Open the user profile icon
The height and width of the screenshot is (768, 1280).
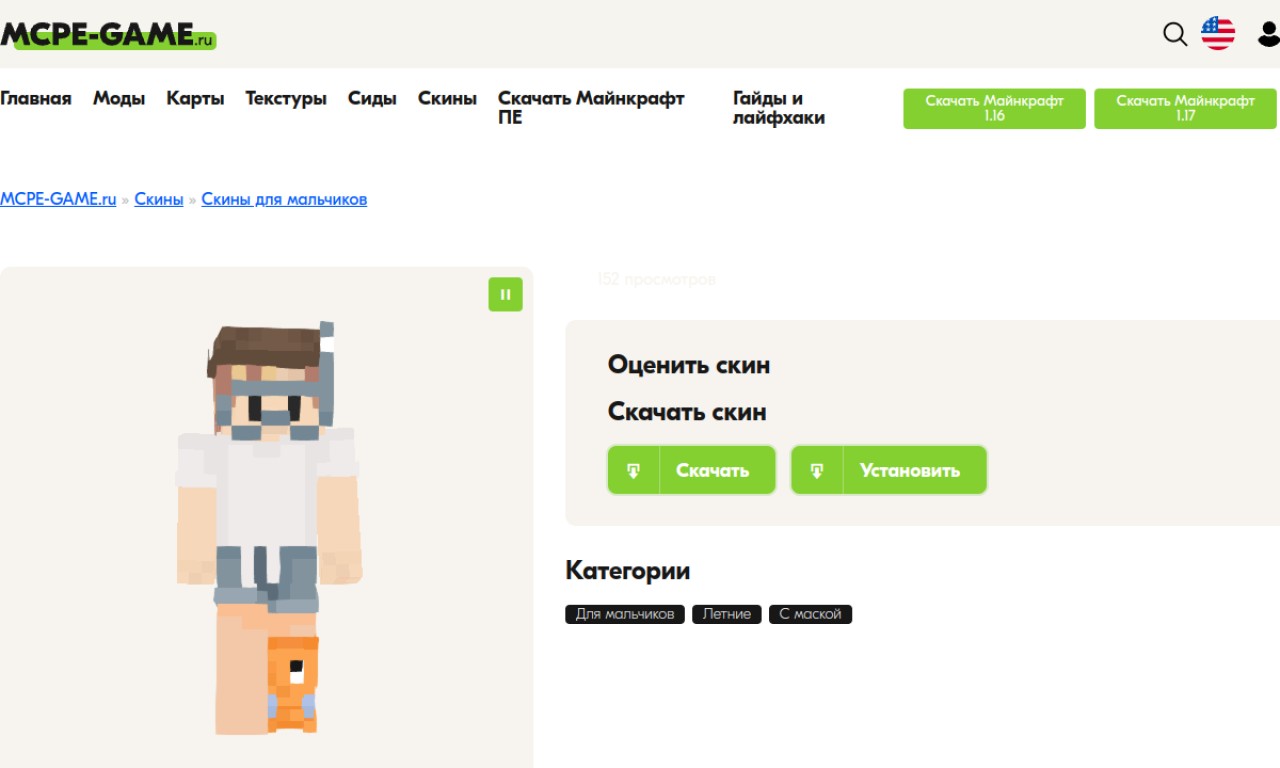[1268, 34]
